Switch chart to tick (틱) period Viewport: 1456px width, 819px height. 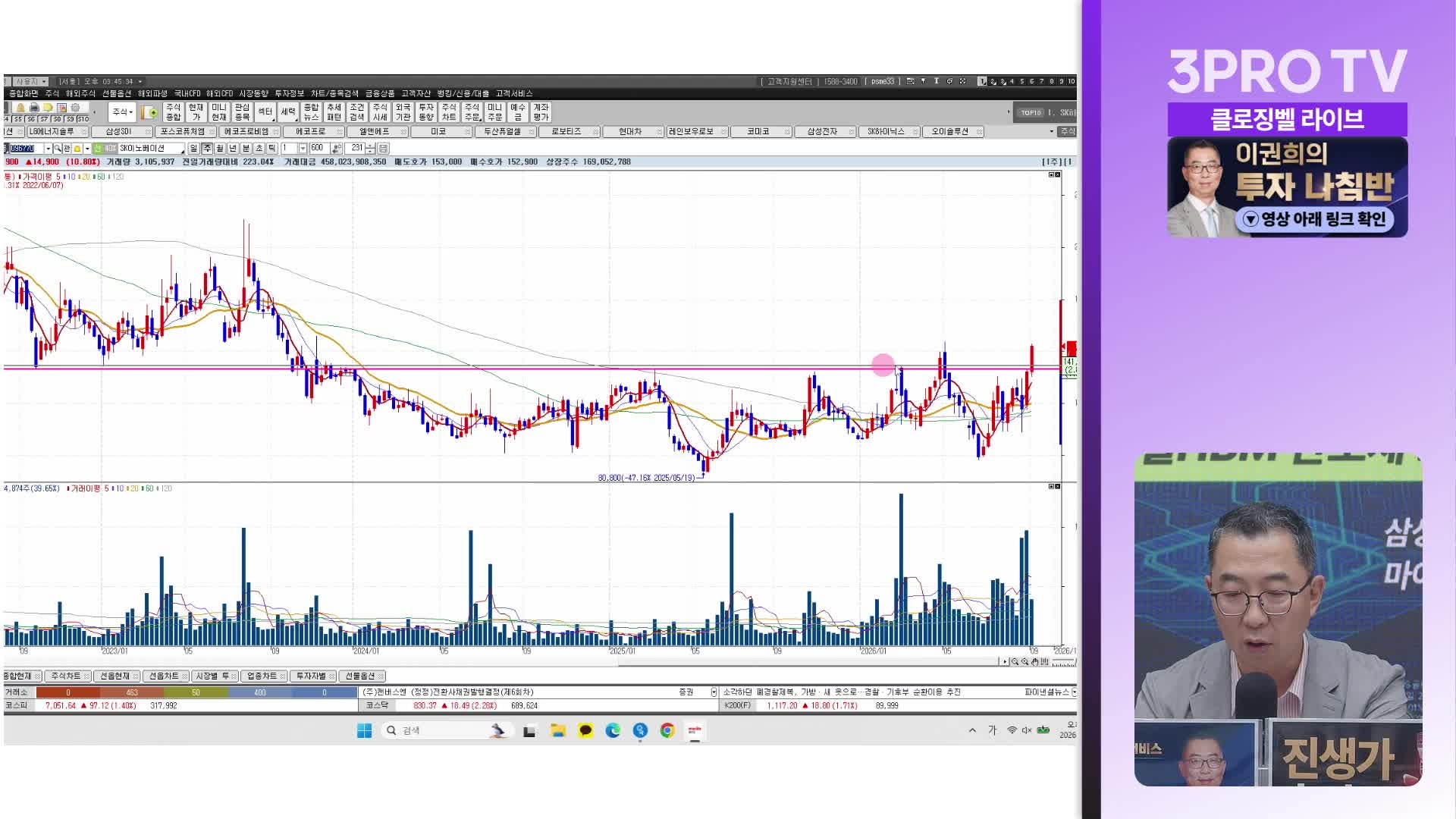271,149
